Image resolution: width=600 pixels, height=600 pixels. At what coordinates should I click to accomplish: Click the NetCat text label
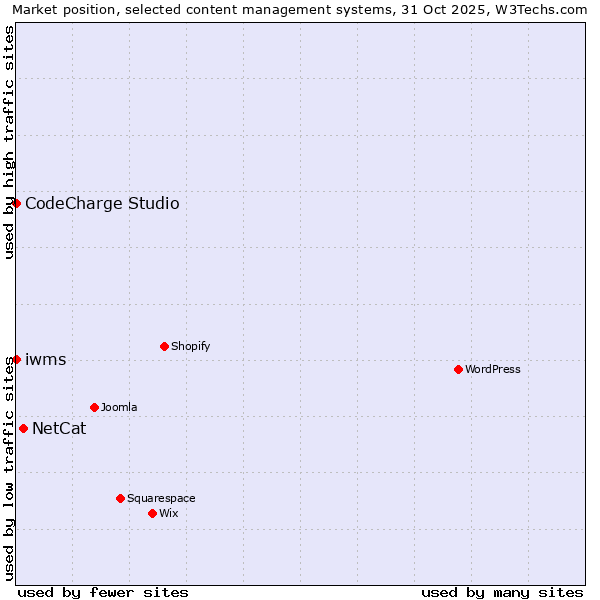coord(59,429)
